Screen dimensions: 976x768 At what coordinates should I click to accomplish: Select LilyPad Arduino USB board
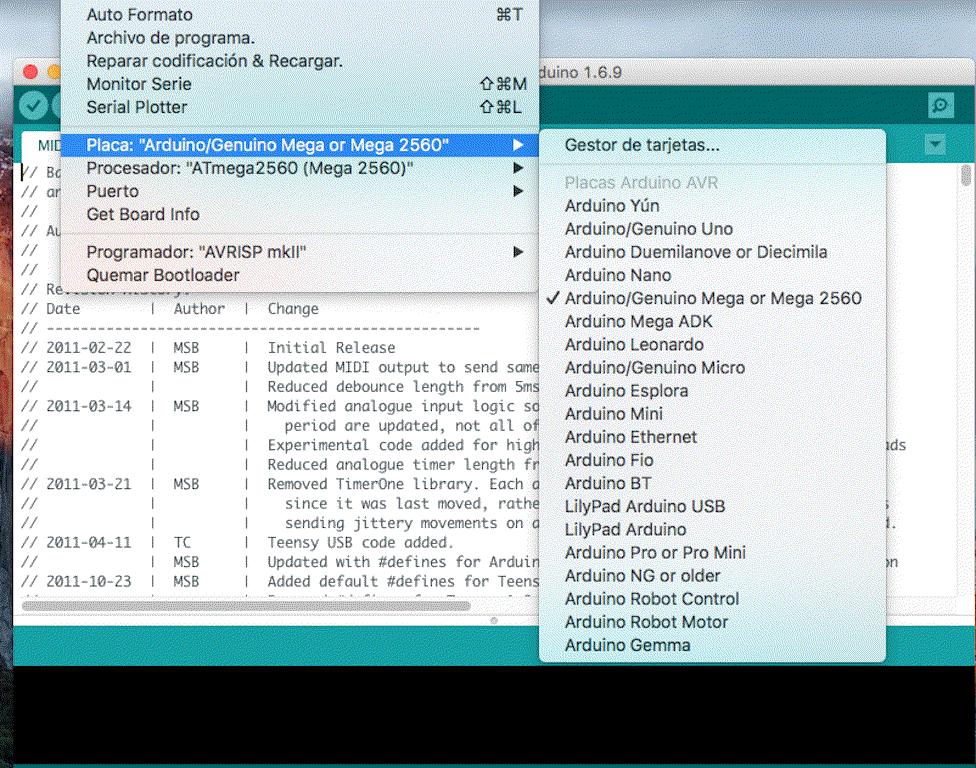coord(645,506)
